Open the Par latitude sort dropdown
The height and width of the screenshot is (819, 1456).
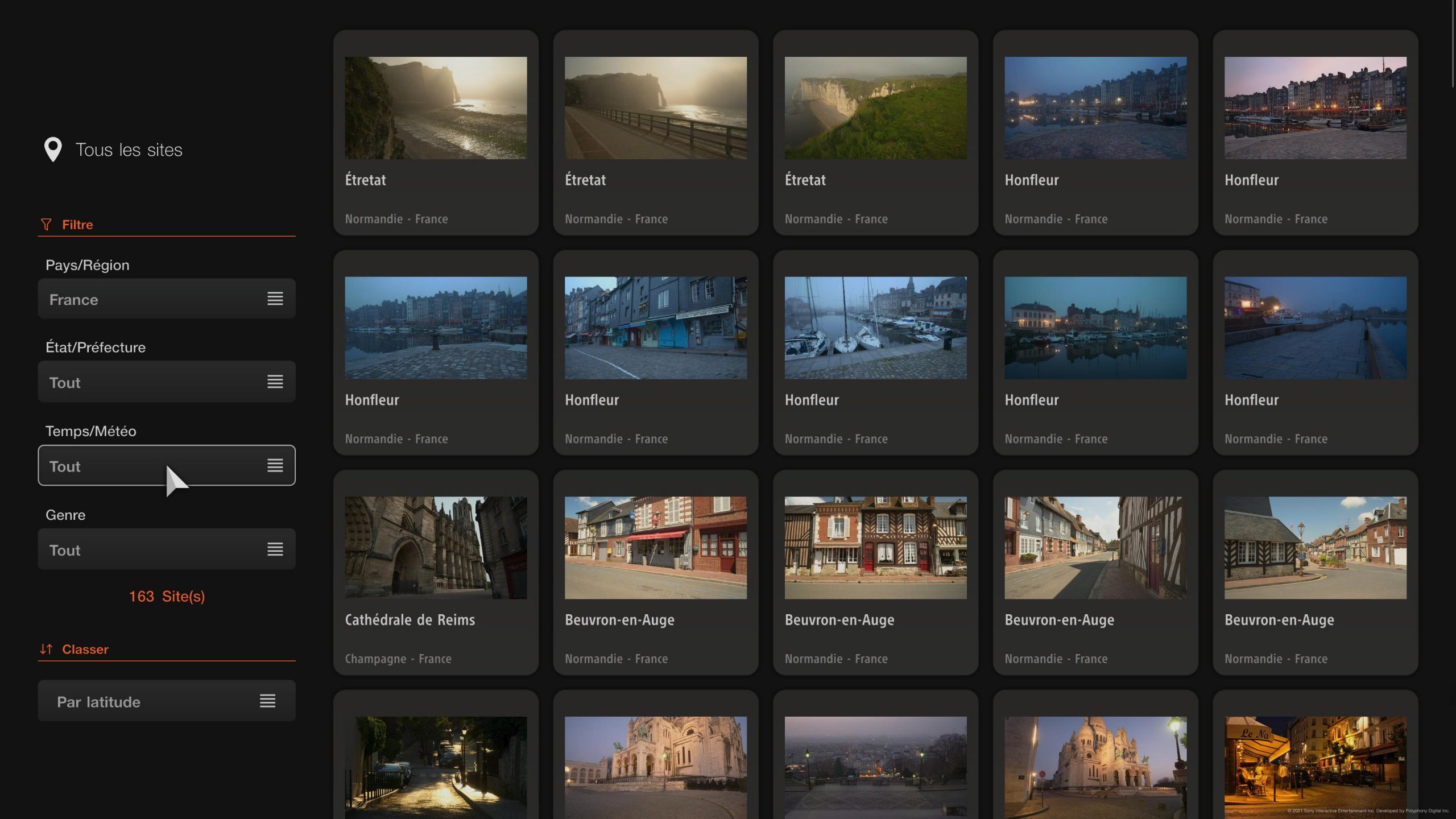tap(167, 701)
